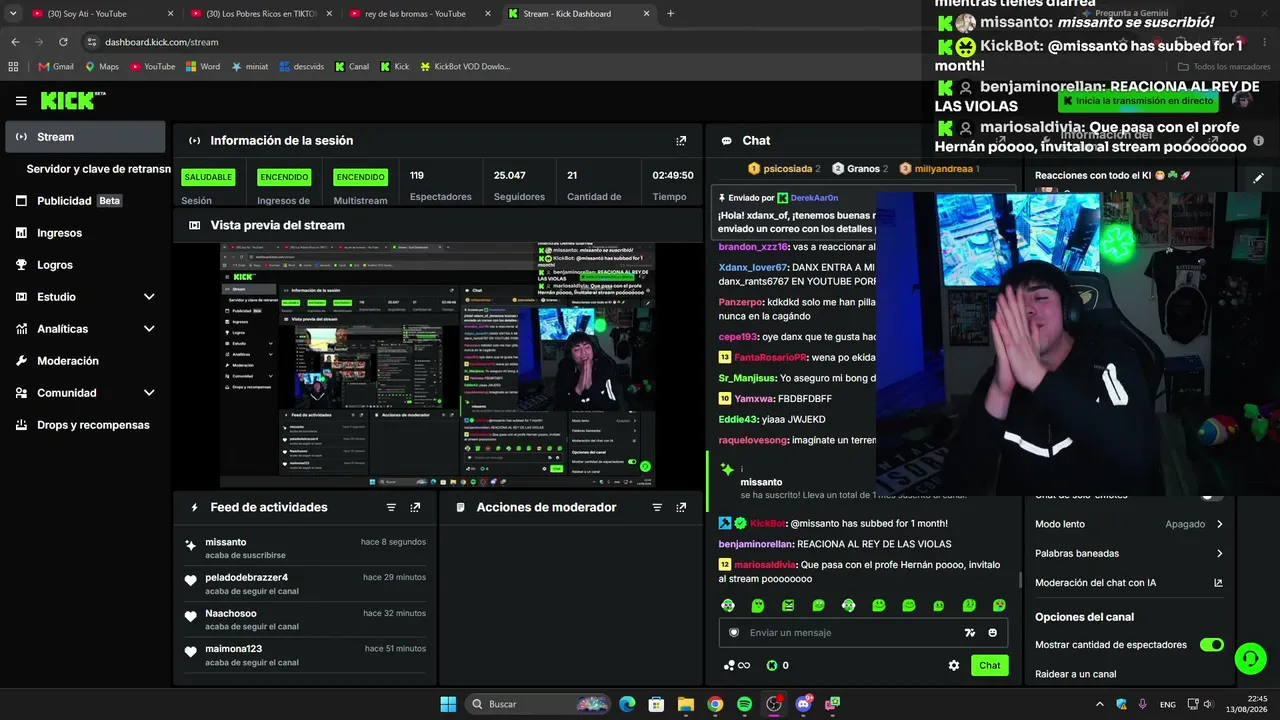Screen dimensions: 1280x720
Task: Pop out the Acciones de moderador panel
Action: coord(681,508)
